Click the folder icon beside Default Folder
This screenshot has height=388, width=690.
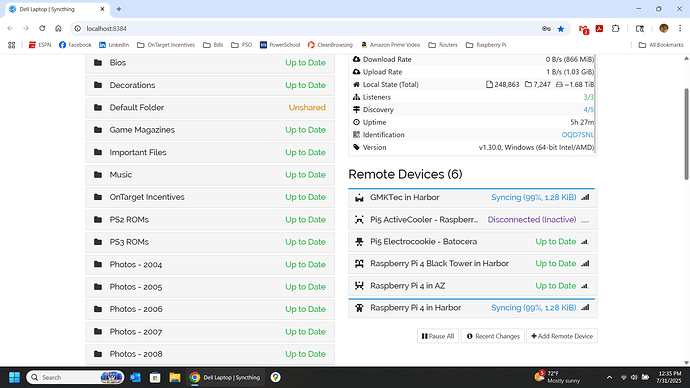(x=98, y=107)
